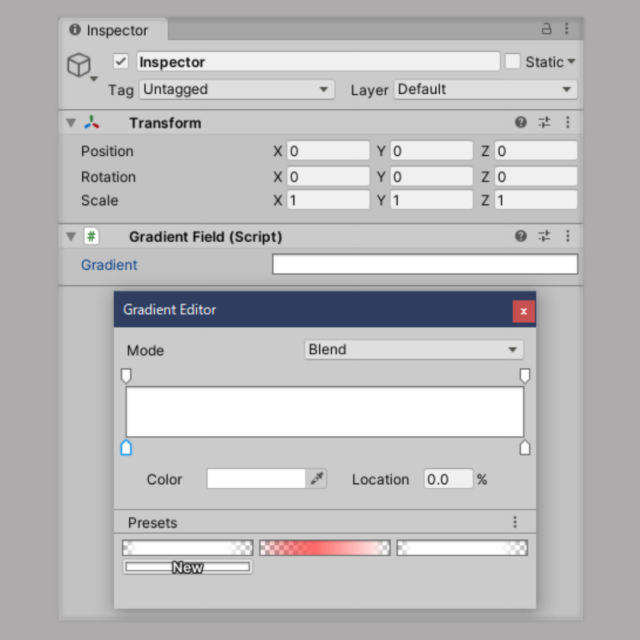Click the Inspector lock icon
The image size is (640, 640).
pyautogui.click(x=546, y=29)
